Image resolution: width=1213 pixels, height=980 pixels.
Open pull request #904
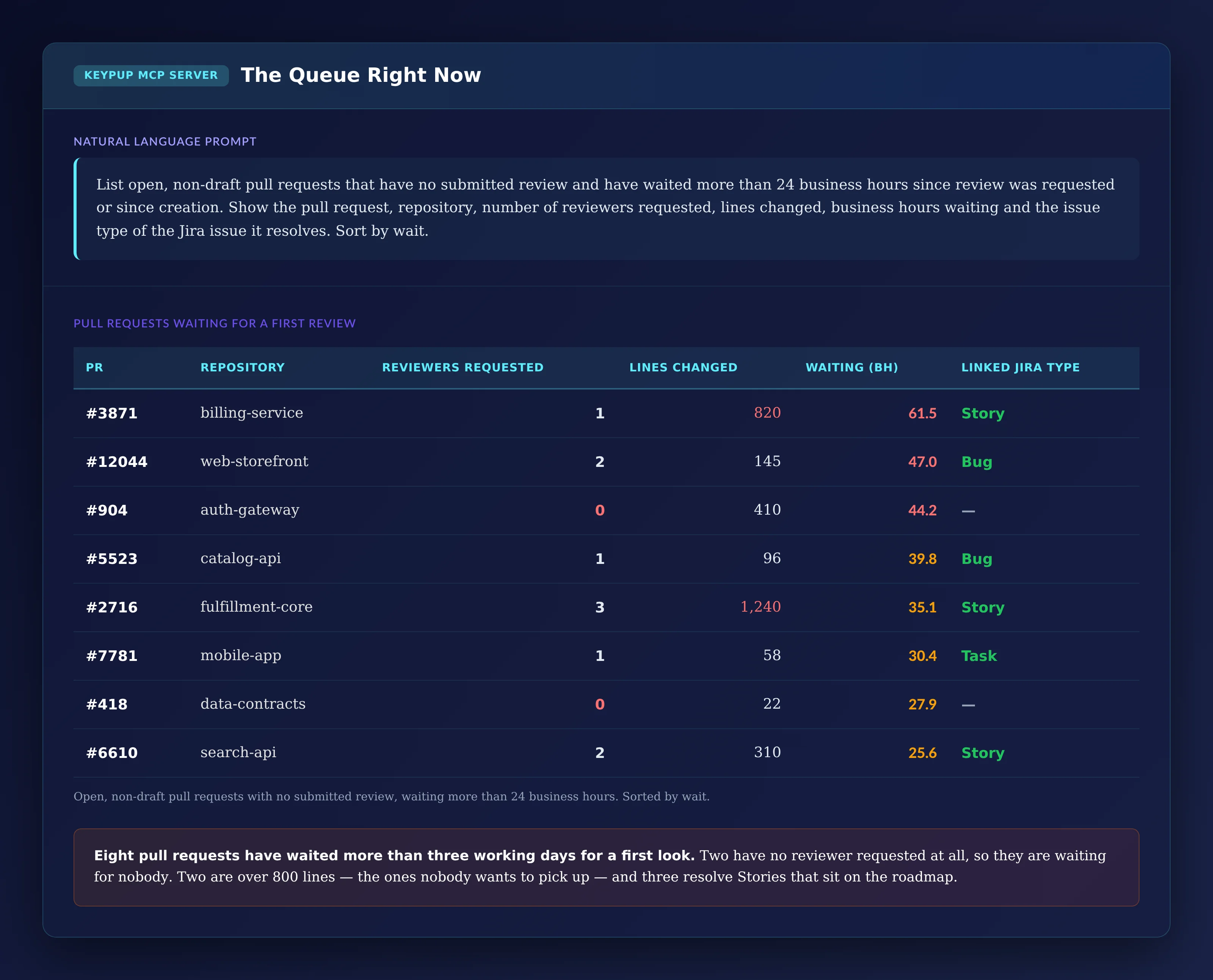[107, 510]
